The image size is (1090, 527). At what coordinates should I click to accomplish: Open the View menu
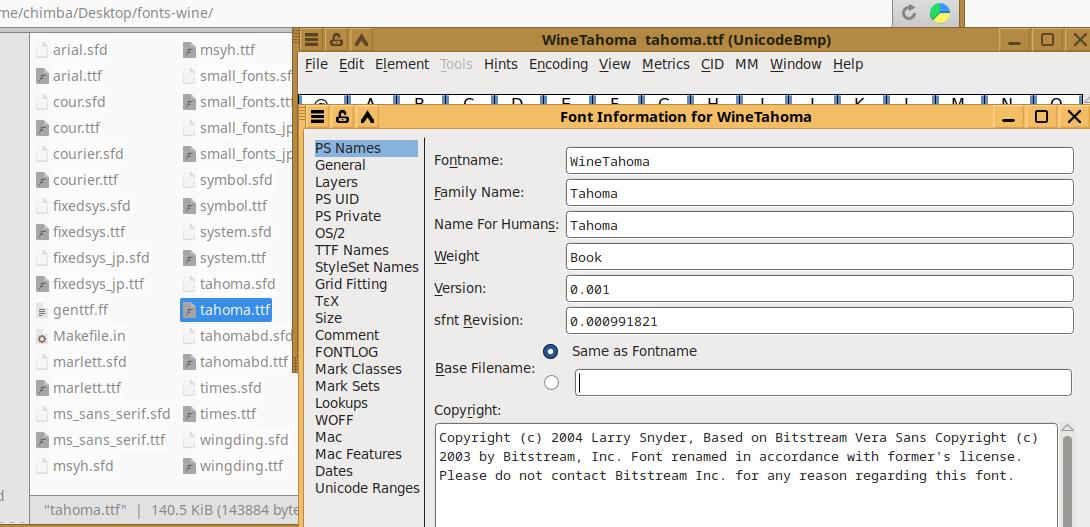point(615,64)
